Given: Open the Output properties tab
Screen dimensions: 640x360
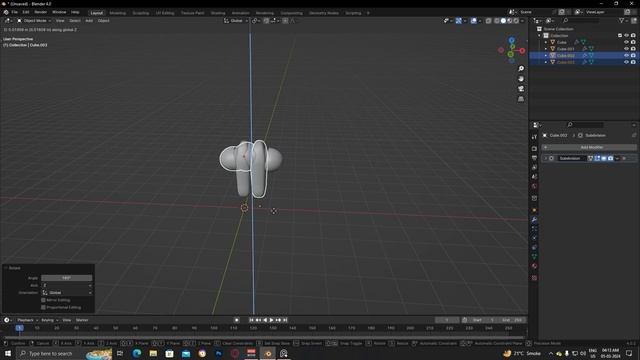Looking at the screenshot, I should click(x=534, y=158).
